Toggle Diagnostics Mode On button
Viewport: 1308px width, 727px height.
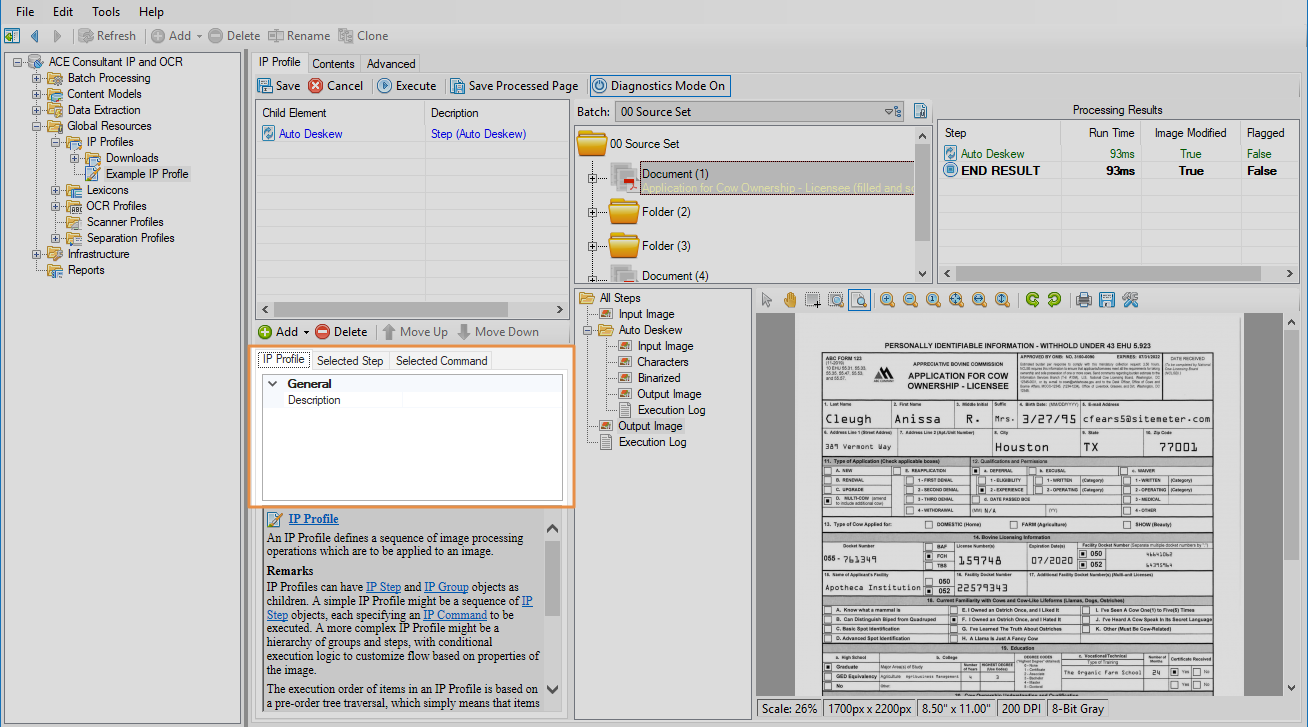point(659,86)
